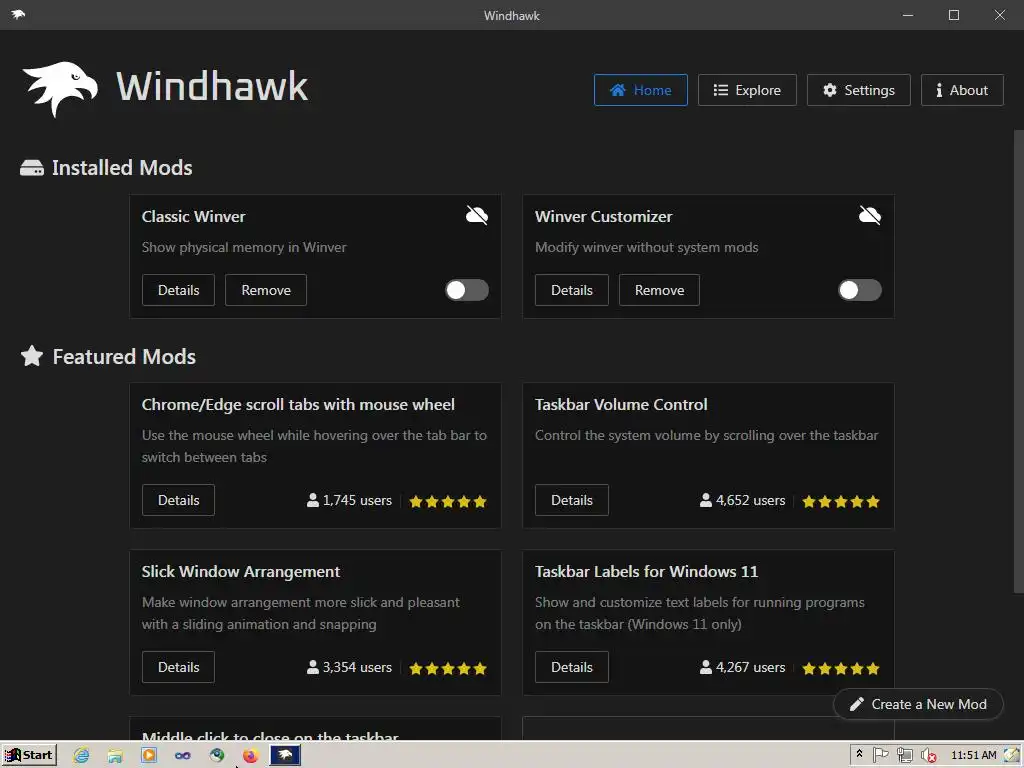1024x768 pixels.
Task: Click the Taskbar Volume Control title
Action: [x=621, y=404]
